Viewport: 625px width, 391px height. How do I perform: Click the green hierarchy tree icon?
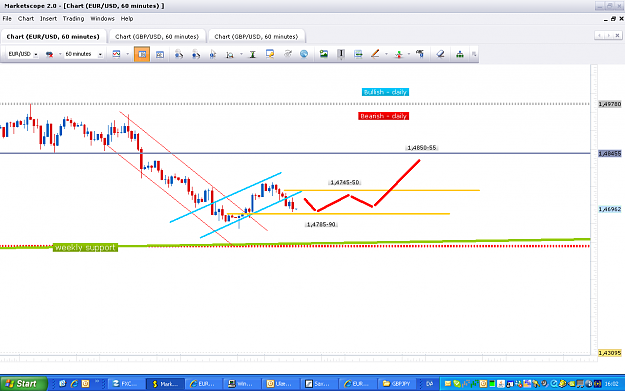460,54
